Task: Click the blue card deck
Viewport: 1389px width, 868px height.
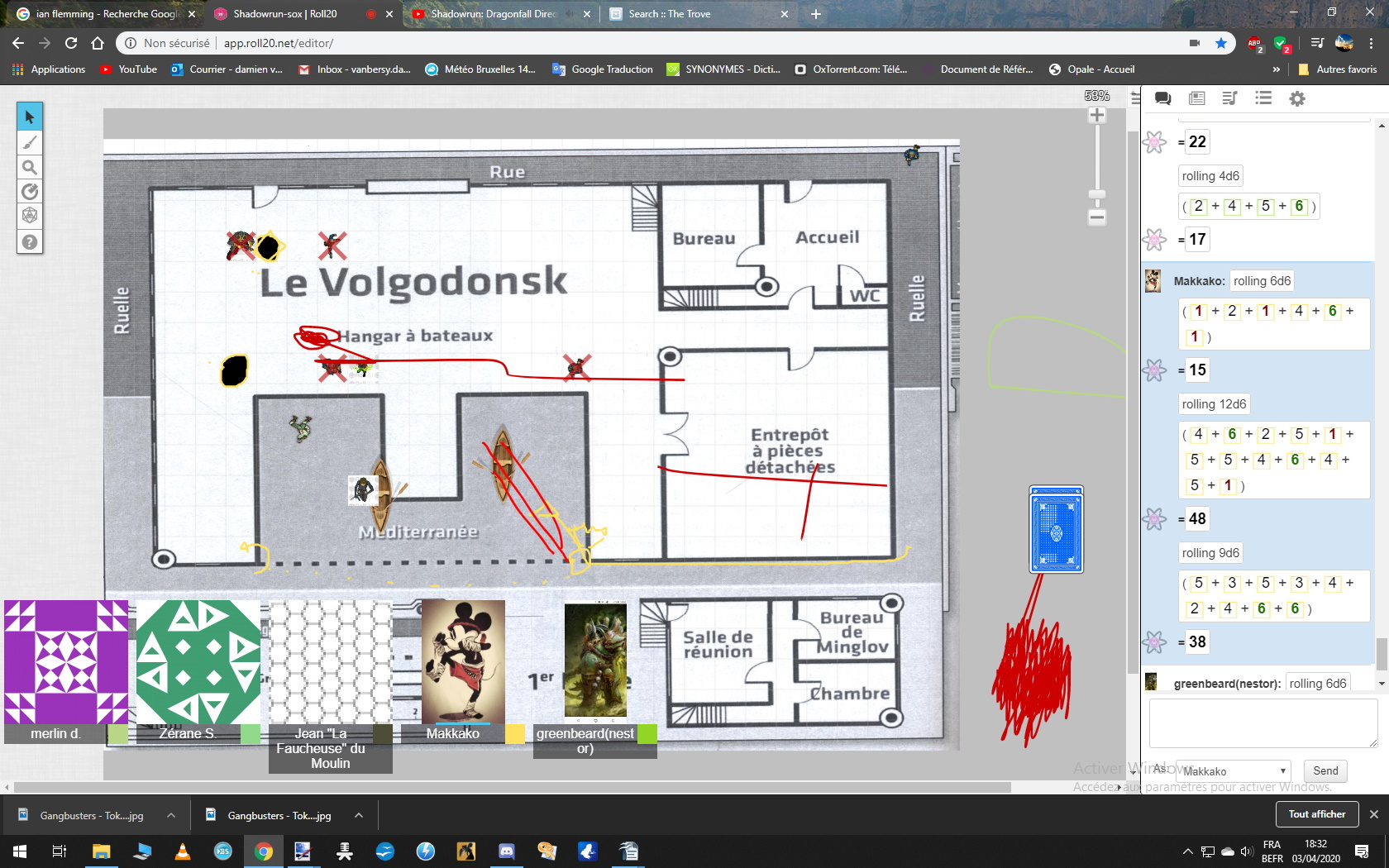Action: (x=1056, y=529)
